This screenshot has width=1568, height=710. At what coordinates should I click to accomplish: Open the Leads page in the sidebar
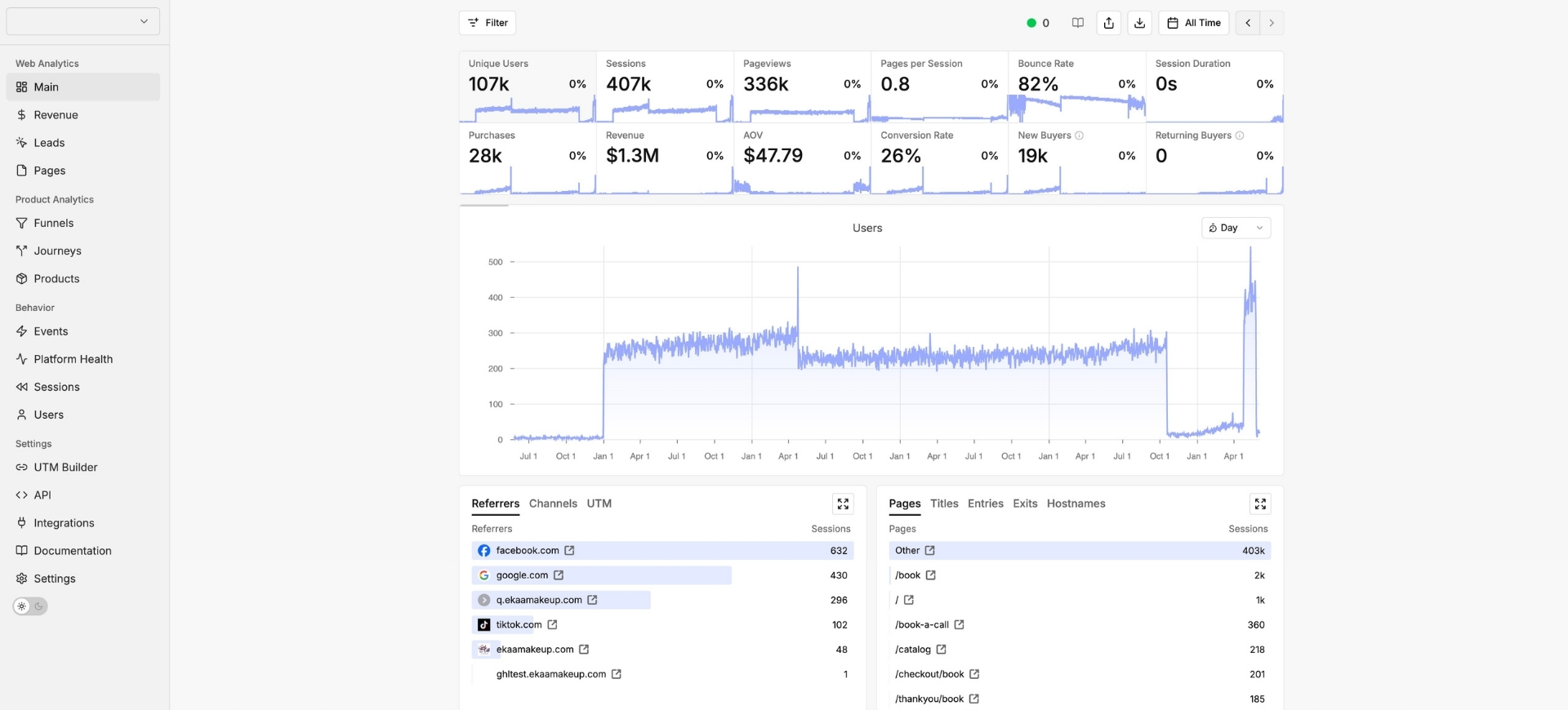[x=83, y=143]
